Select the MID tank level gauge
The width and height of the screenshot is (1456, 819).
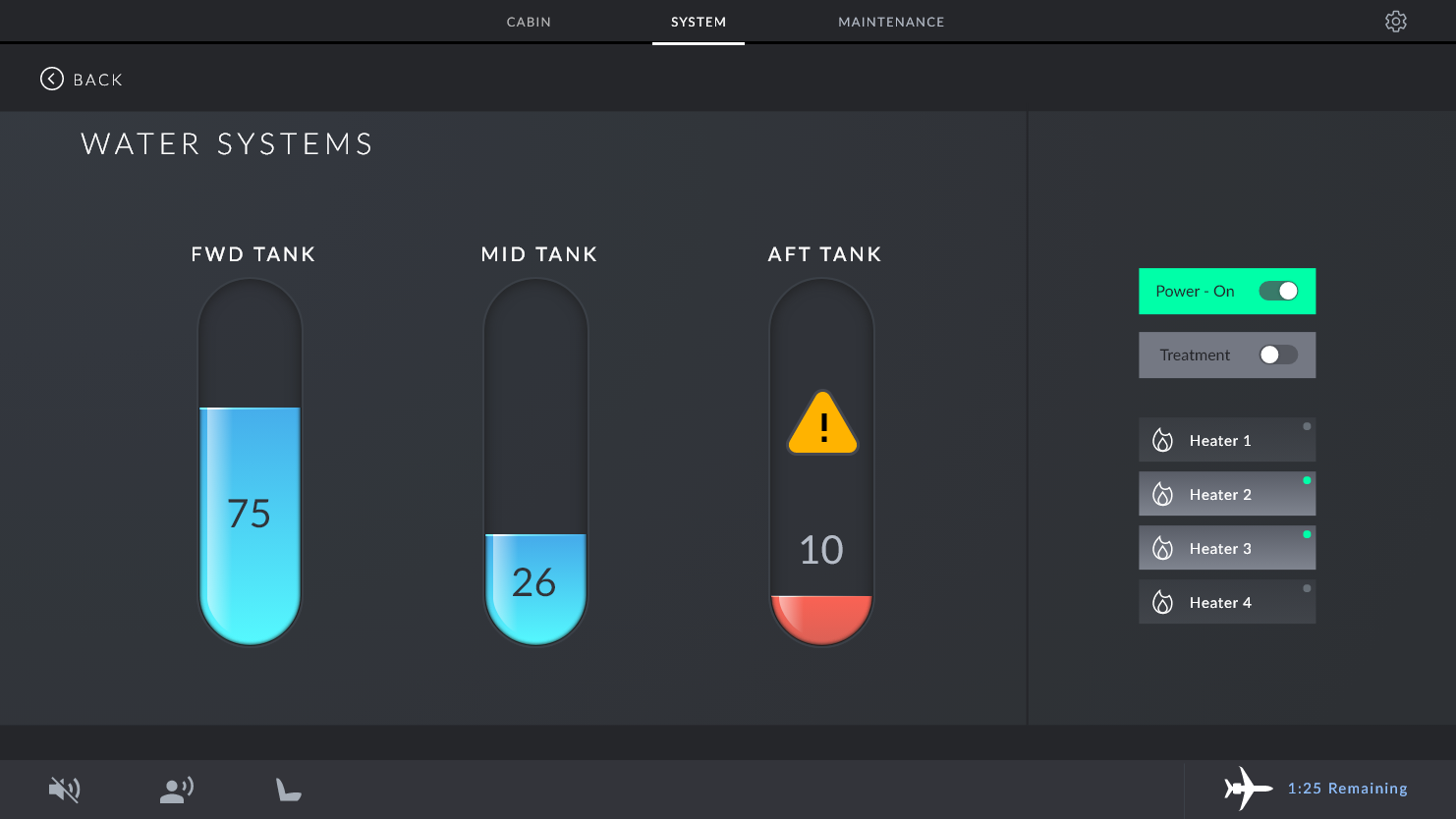535,462
